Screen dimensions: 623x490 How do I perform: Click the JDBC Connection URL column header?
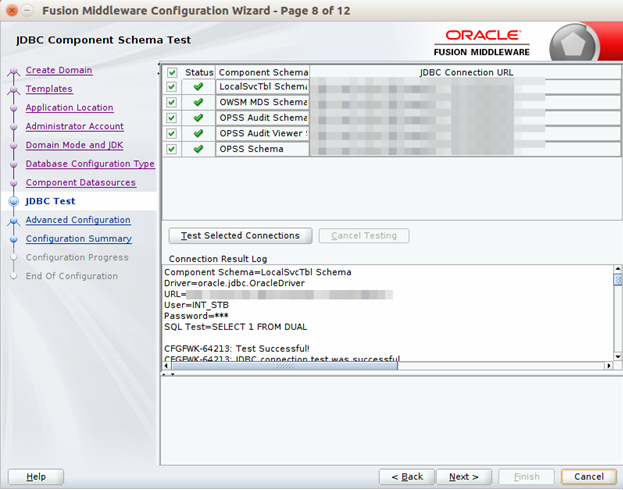pos(466,72)
